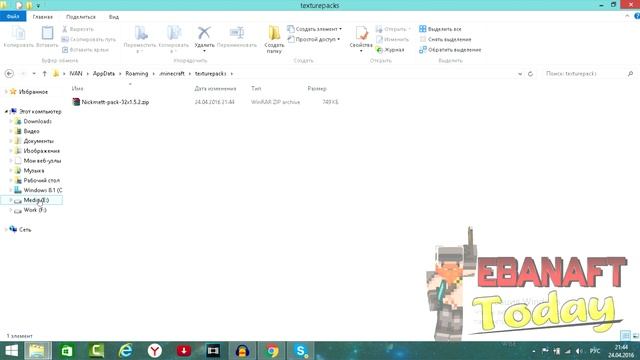Sort by Дата изменения column header
640x360 pixels.
tap(215, 89)
